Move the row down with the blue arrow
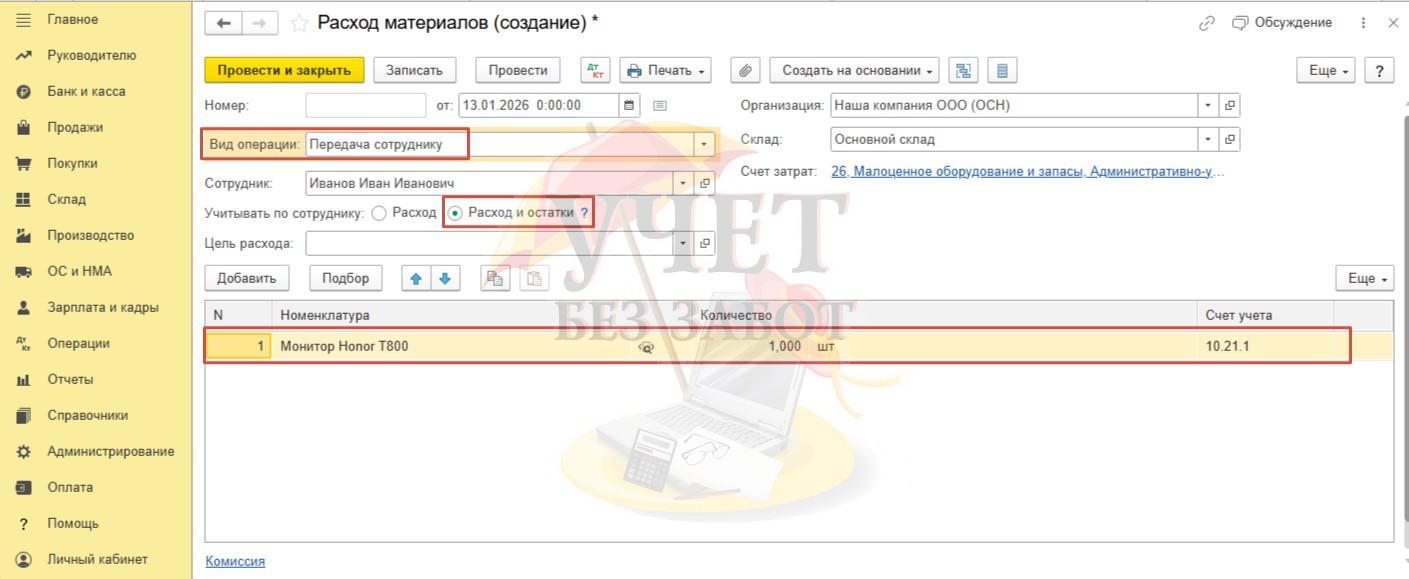The height and width of the screenshot is (579, 1409). click(445, 279)
